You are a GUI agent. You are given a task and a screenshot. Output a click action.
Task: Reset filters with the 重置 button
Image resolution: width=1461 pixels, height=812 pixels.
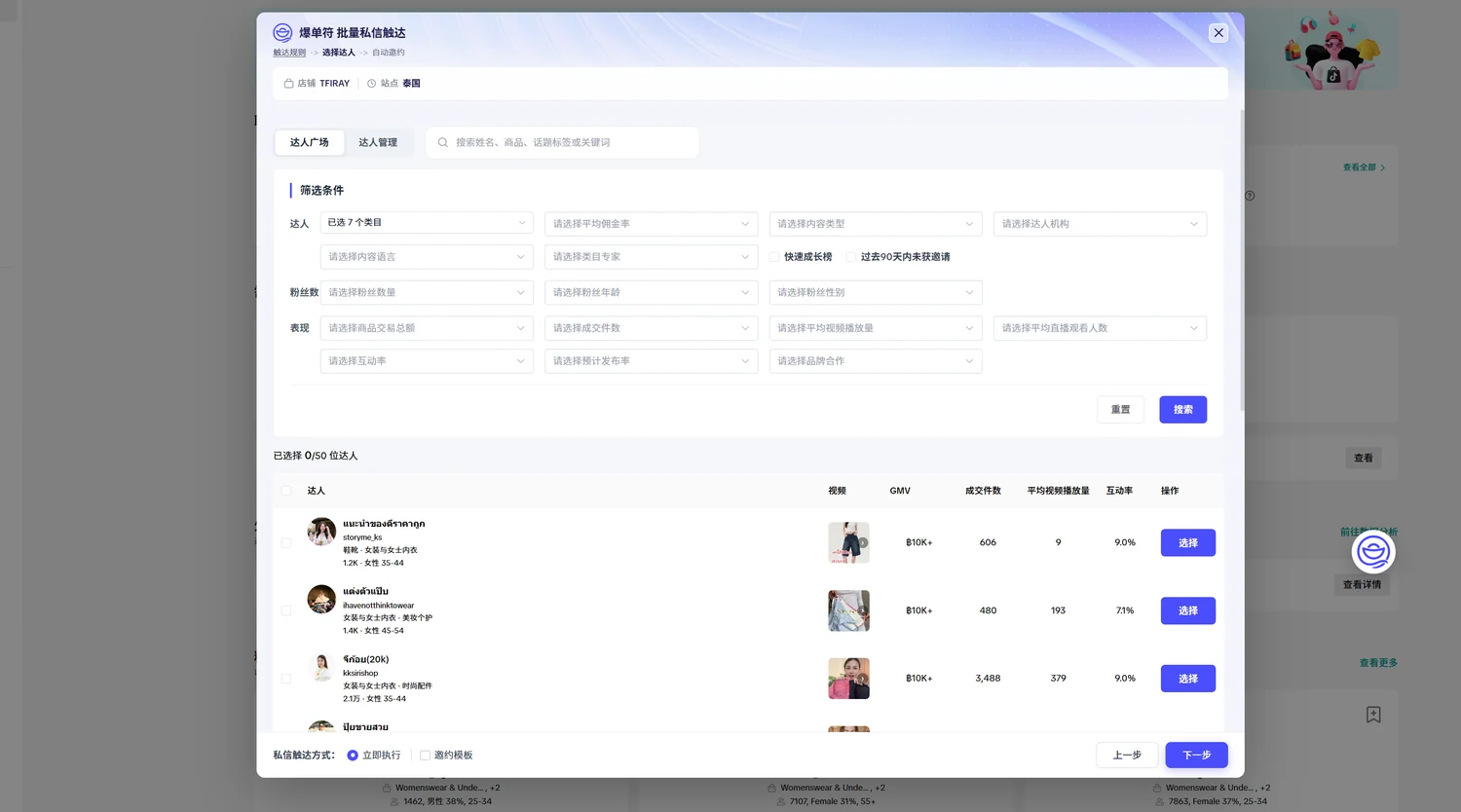pyautogui.click(x=1121, y=410)
